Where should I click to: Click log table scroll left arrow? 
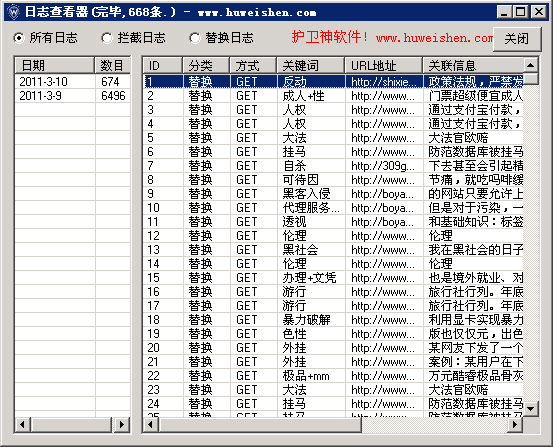pos(151,424)
